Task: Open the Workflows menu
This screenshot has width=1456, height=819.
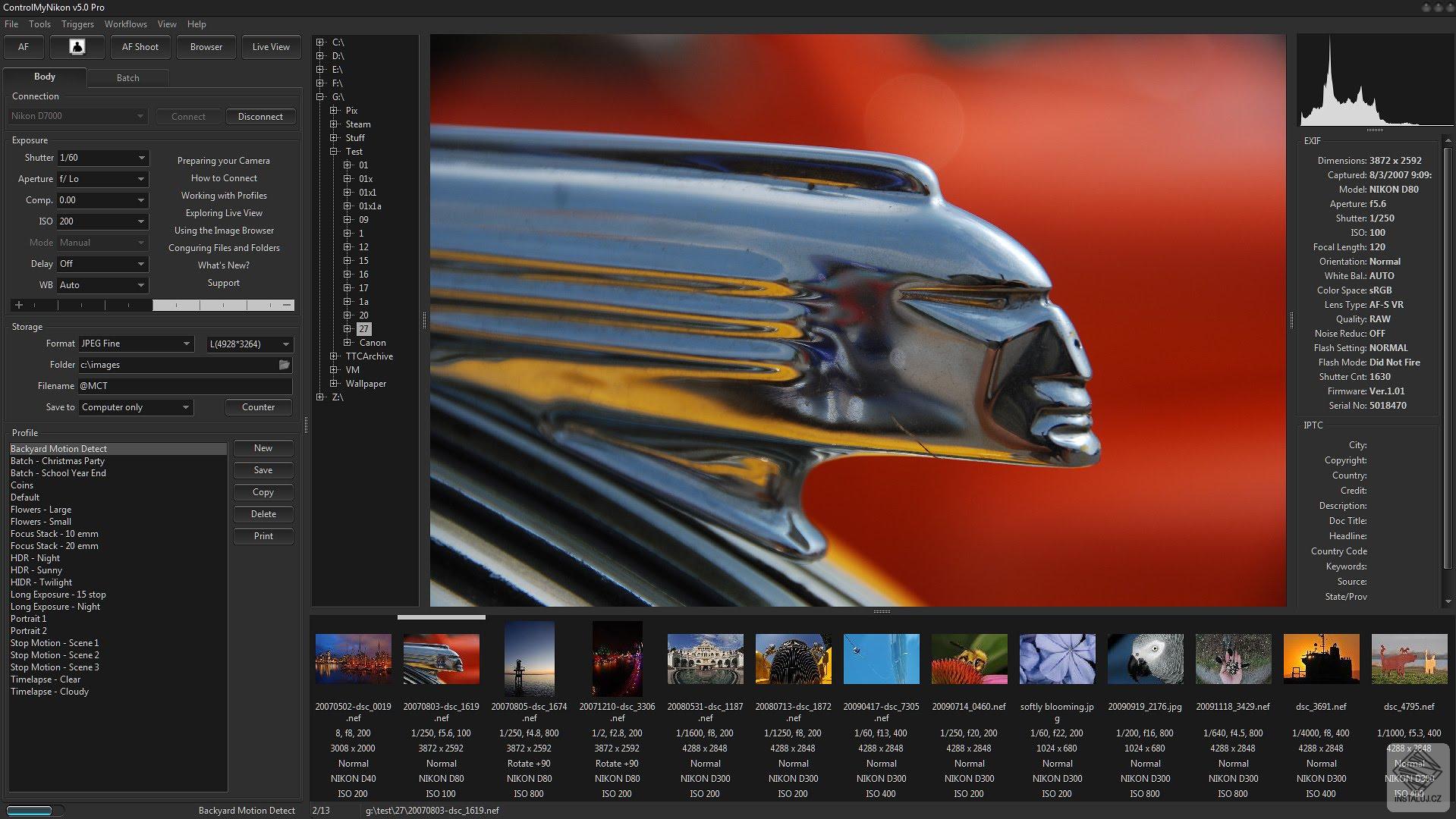Action: pos(126,24)
